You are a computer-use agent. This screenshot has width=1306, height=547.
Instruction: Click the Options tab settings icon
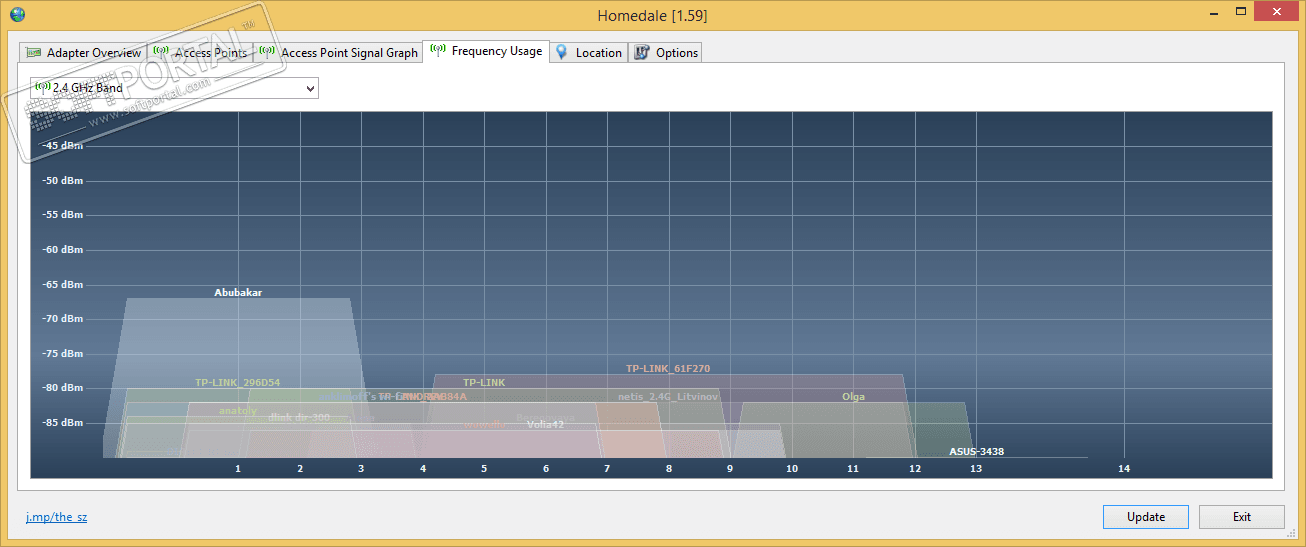point(642,52)
